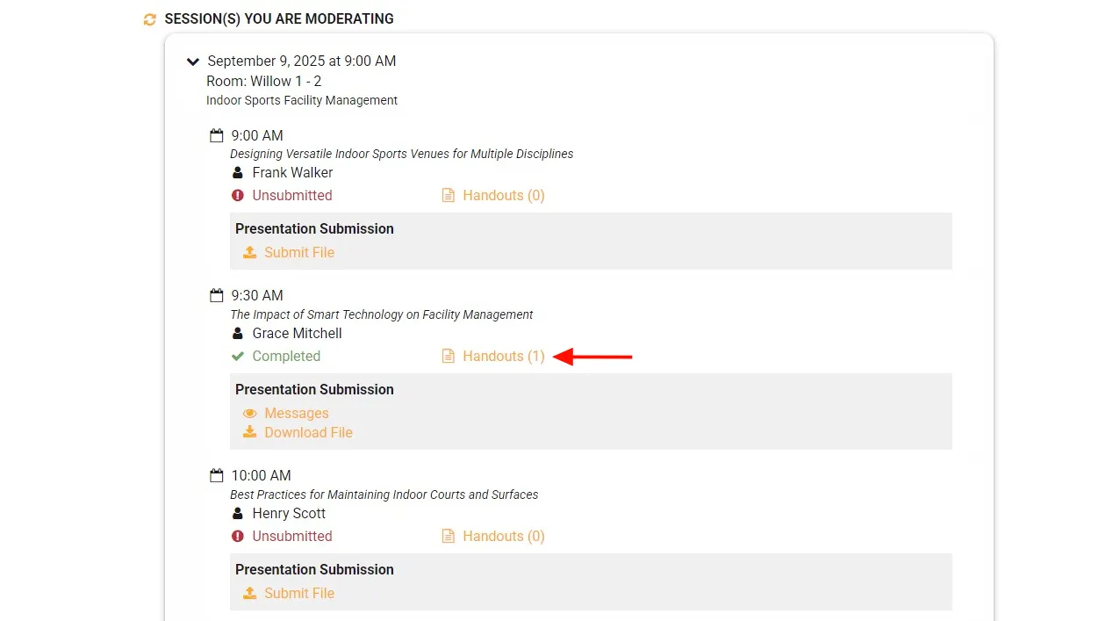Click the Indoor Sports Facility Management label
The height and width of the screenshot is (621, 1120).
coord(302,100)
